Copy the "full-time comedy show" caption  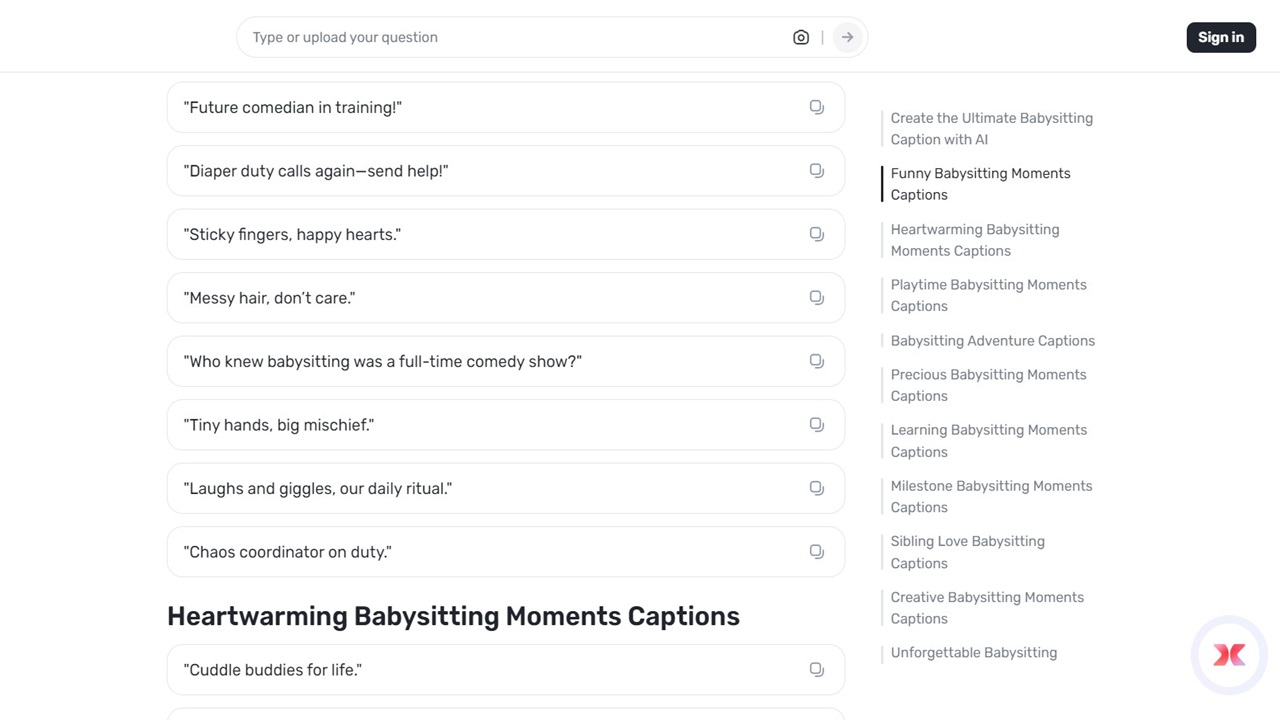click(816, 361)
